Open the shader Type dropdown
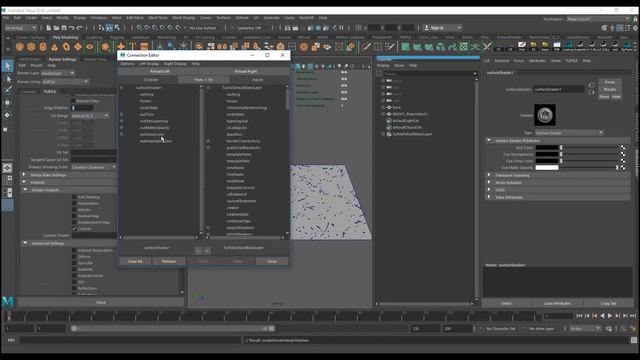The image size is (640, 360). [569, 133]
